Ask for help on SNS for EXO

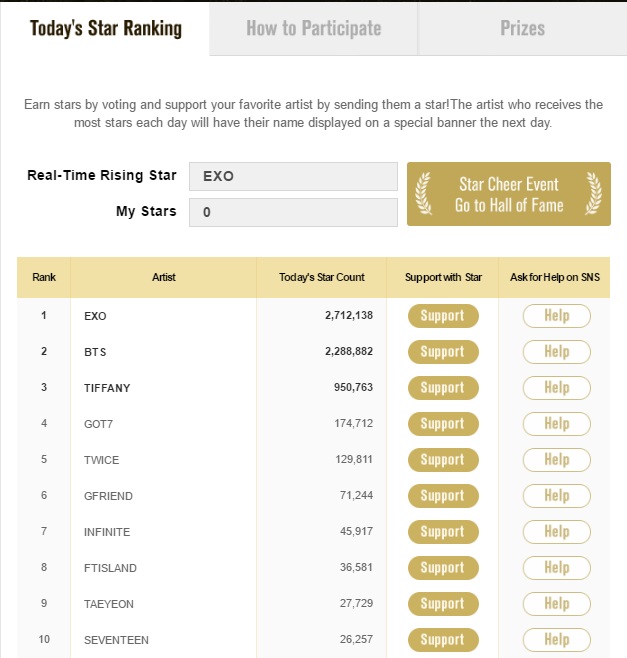click(x=556, y=316)
